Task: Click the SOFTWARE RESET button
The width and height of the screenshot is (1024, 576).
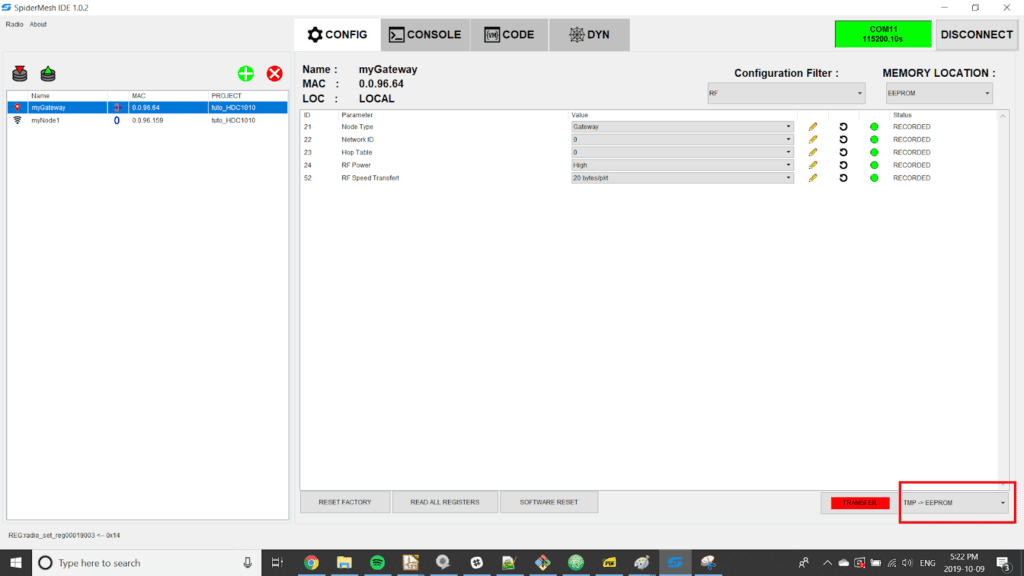Action: coord(549,502)
